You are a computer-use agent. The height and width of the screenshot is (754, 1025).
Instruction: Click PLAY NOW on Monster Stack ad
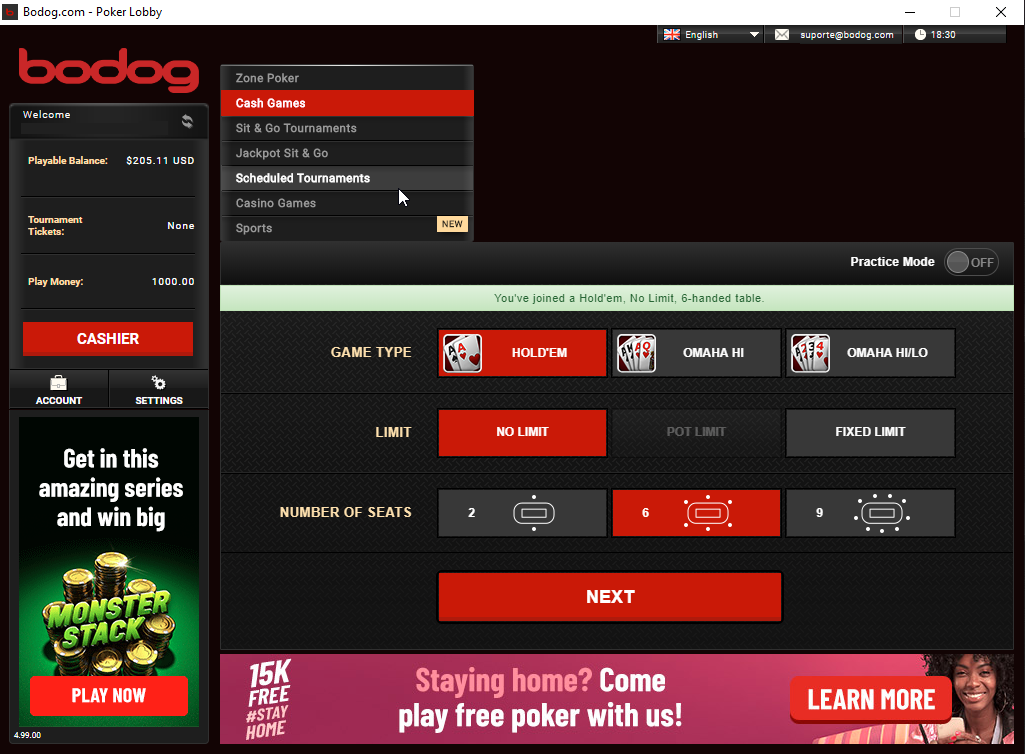coord(109,696)
